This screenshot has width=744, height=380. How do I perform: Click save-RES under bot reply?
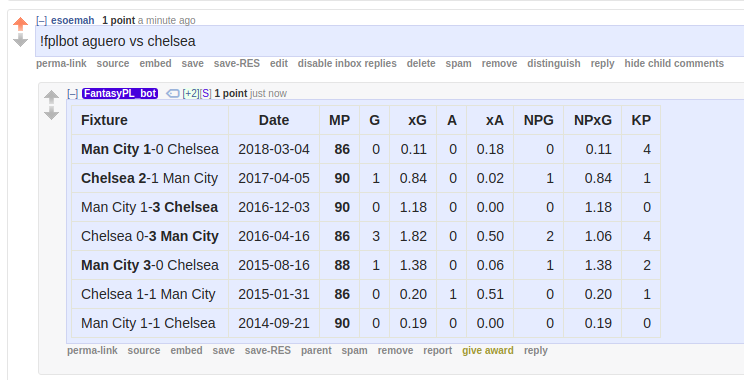pos(268,351)
